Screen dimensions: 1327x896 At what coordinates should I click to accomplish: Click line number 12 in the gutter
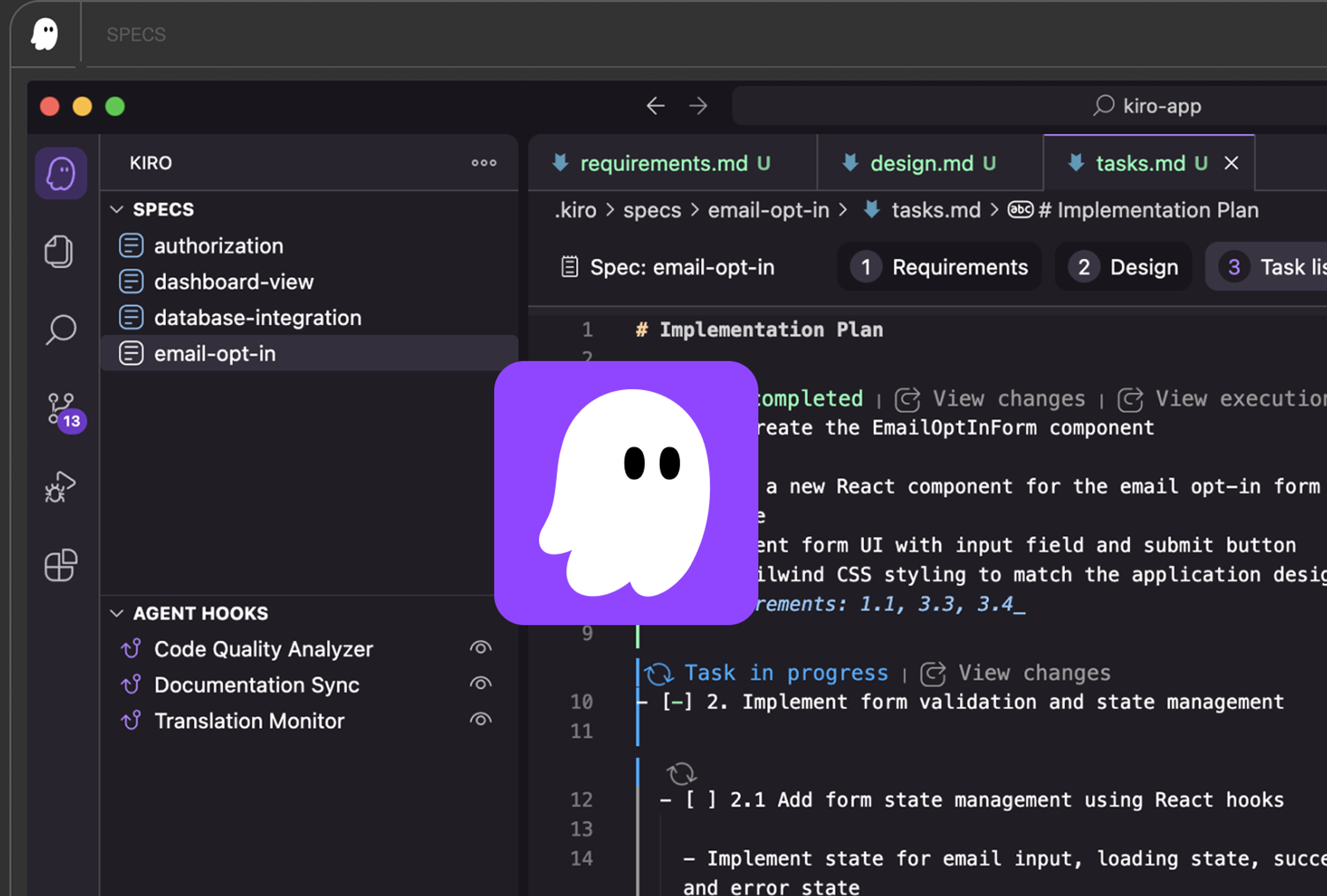tap(581, 800)
